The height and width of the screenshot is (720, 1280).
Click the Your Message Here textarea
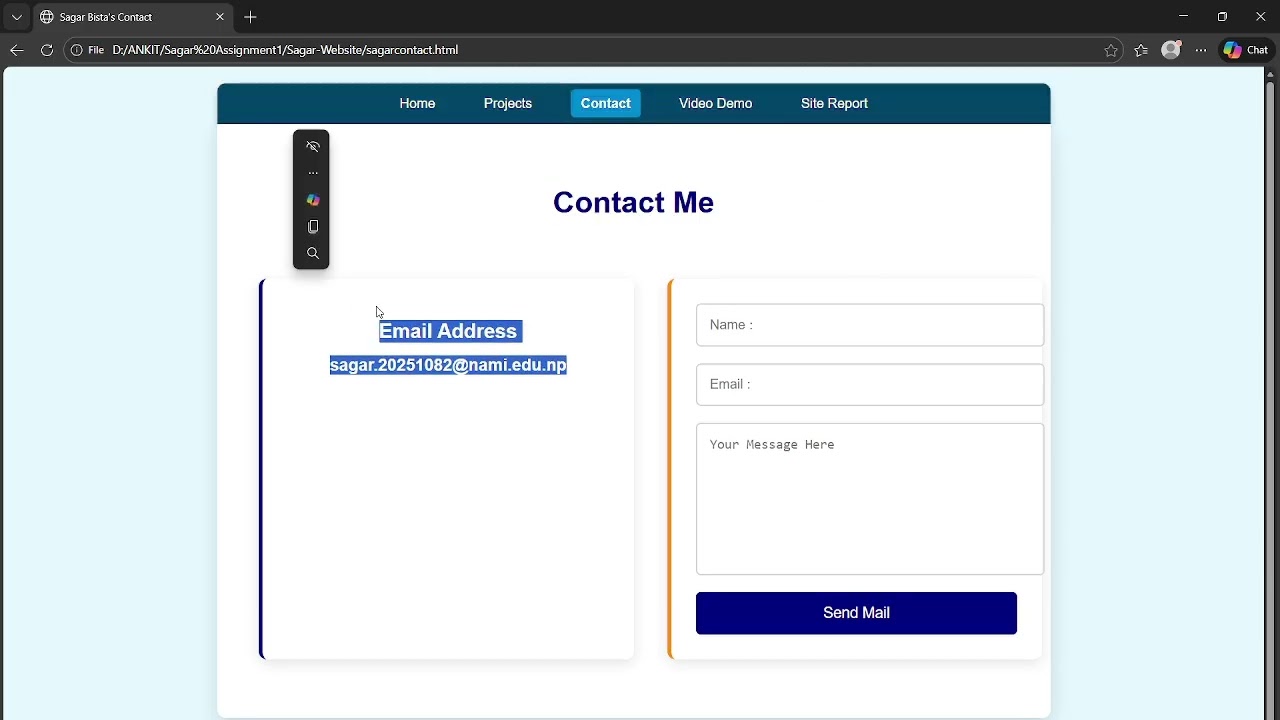[x=870, y=499]
